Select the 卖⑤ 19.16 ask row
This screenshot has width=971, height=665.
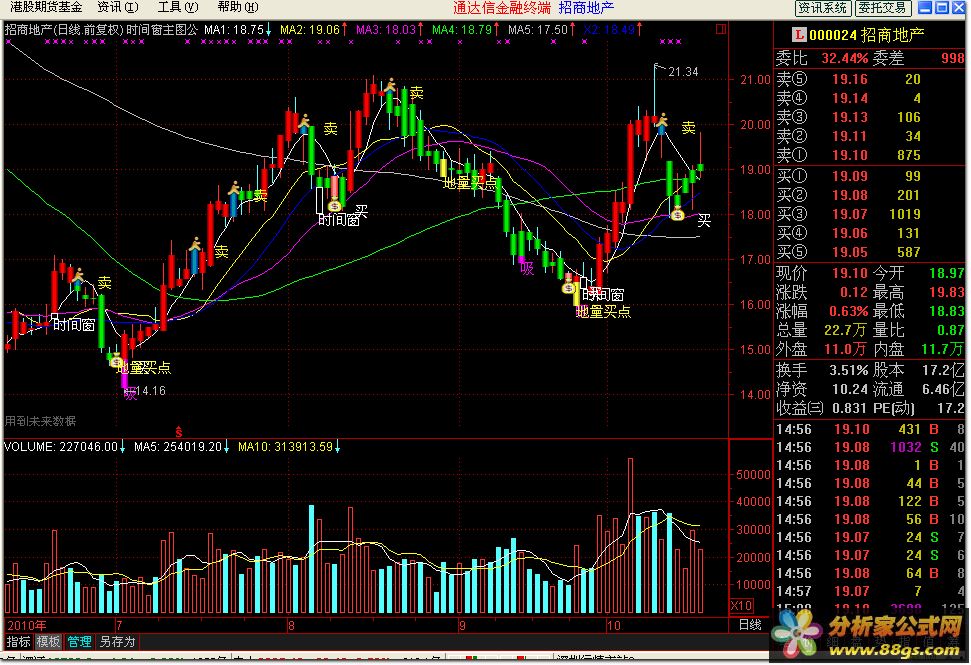[x=869, y=79]
